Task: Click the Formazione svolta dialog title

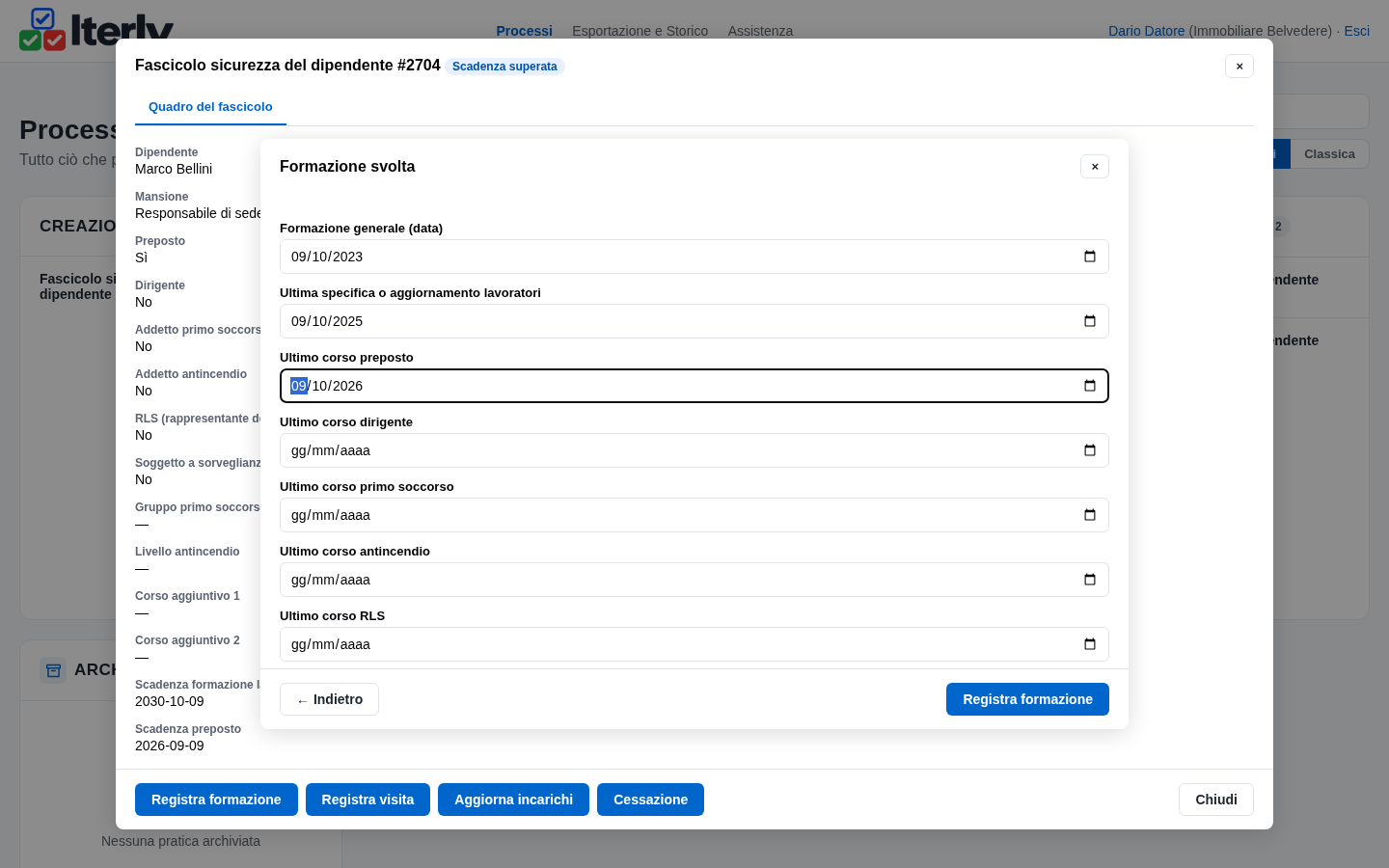Action: pyautogui.click(x=347, y=167)
